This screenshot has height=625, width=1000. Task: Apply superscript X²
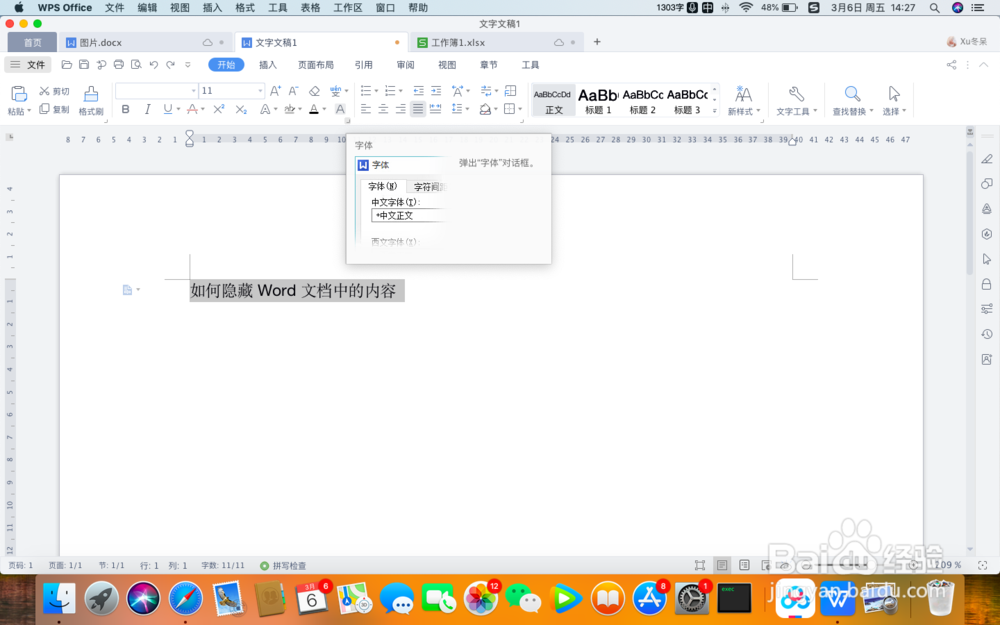pyautogui.click(x=219, y=109)
